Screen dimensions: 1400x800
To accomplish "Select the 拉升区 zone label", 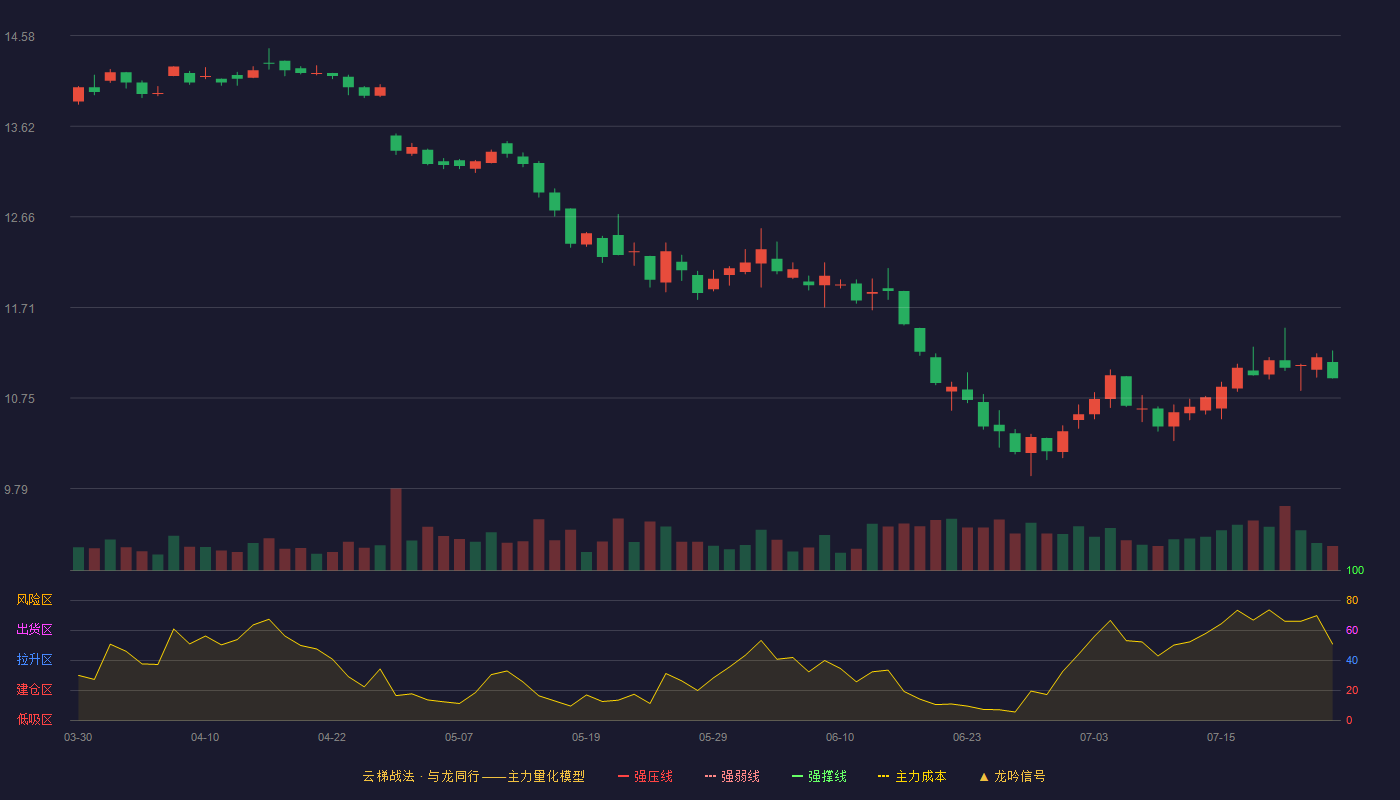I will click(34, 660).
